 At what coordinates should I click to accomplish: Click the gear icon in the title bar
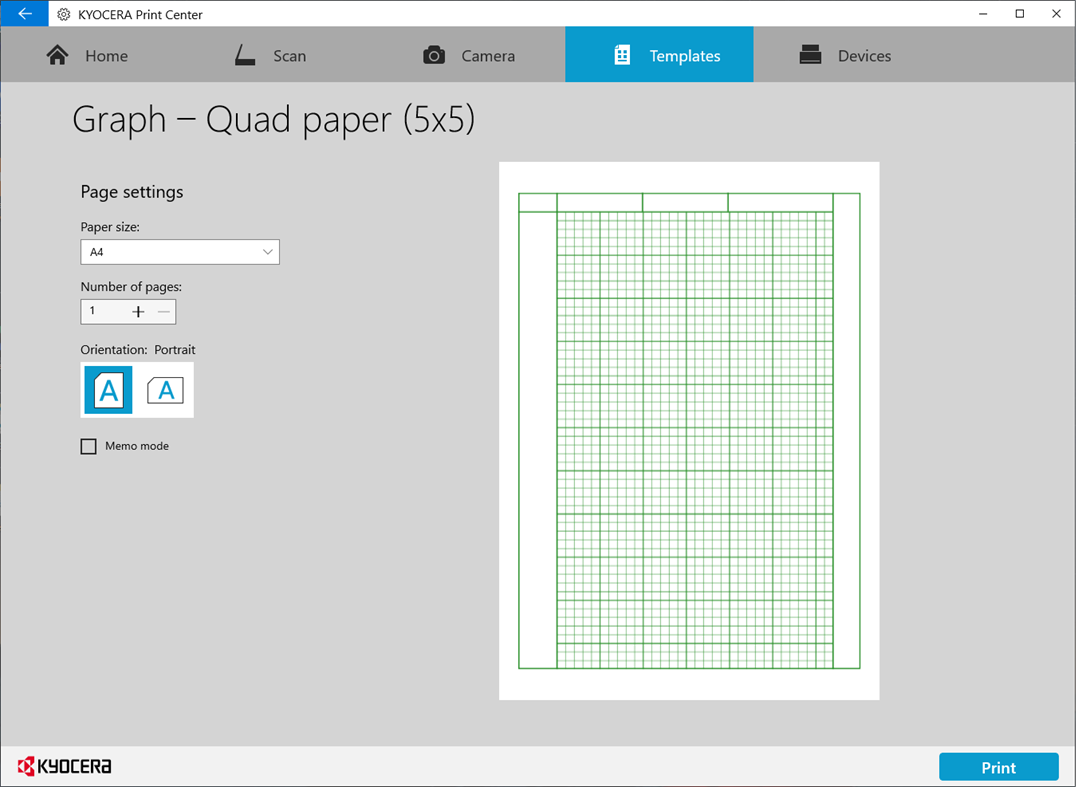pos(62,14)
